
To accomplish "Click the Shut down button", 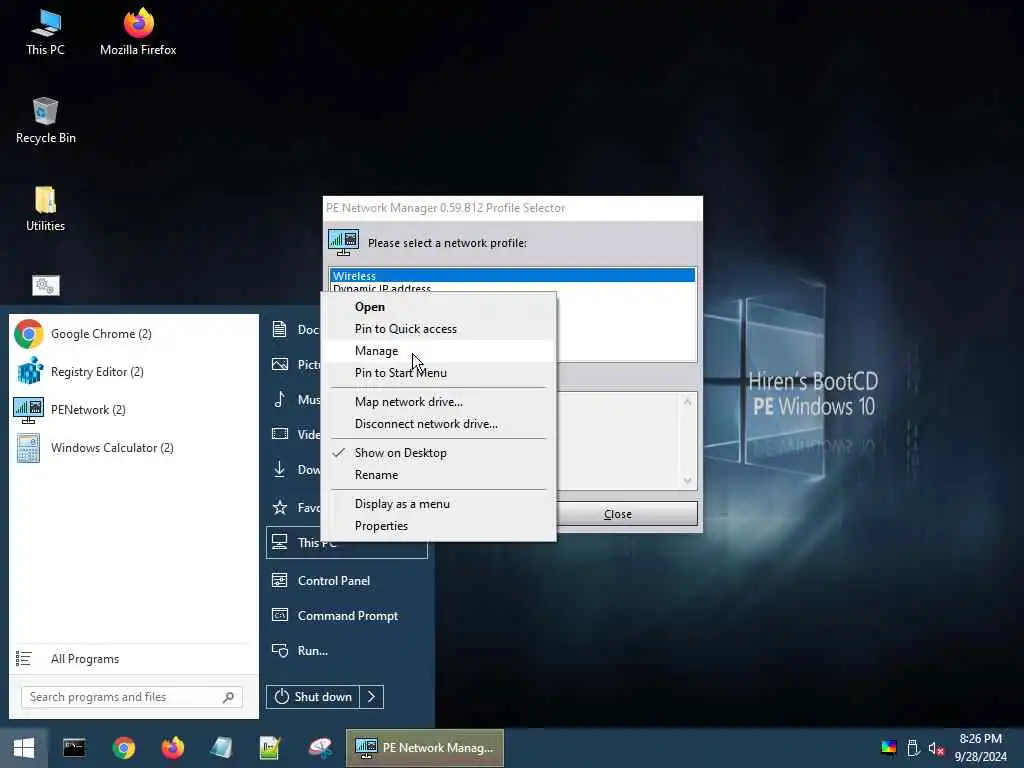I will (313, 697).
